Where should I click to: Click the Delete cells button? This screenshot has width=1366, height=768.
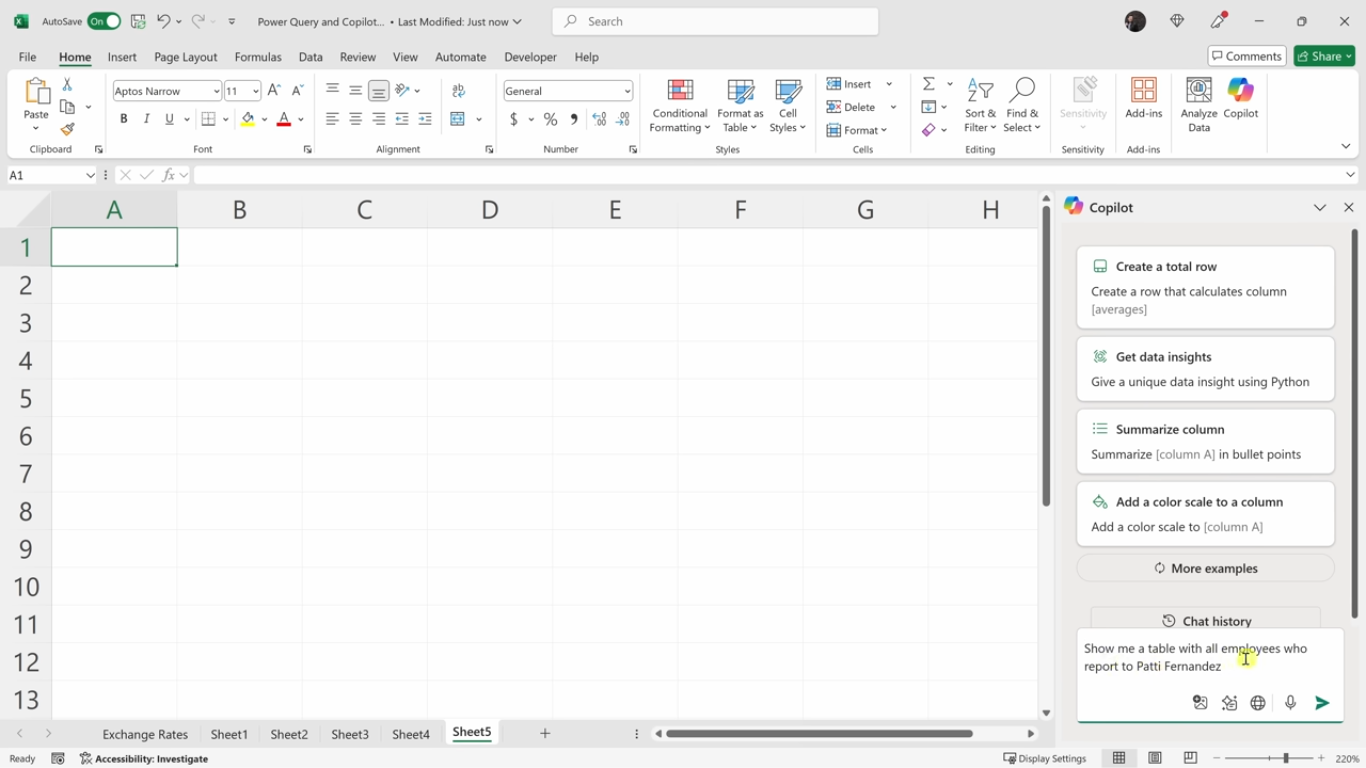(851, 107)
